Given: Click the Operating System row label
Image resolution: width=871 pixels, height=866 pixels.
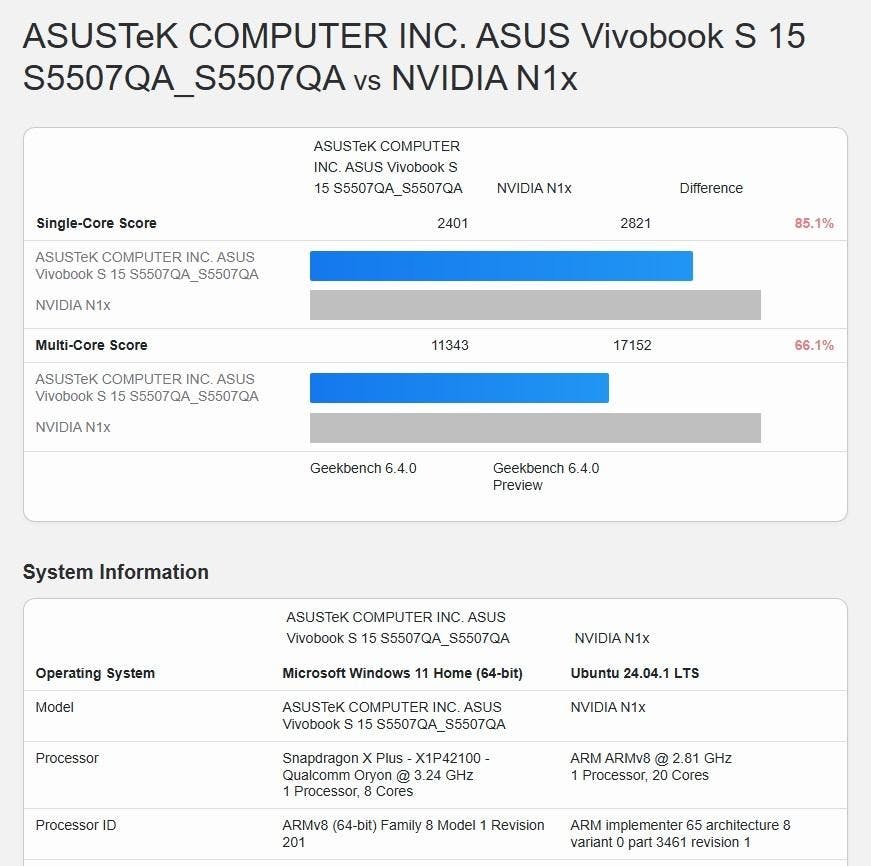Looking at the screenshot, I should pos(95,673).
